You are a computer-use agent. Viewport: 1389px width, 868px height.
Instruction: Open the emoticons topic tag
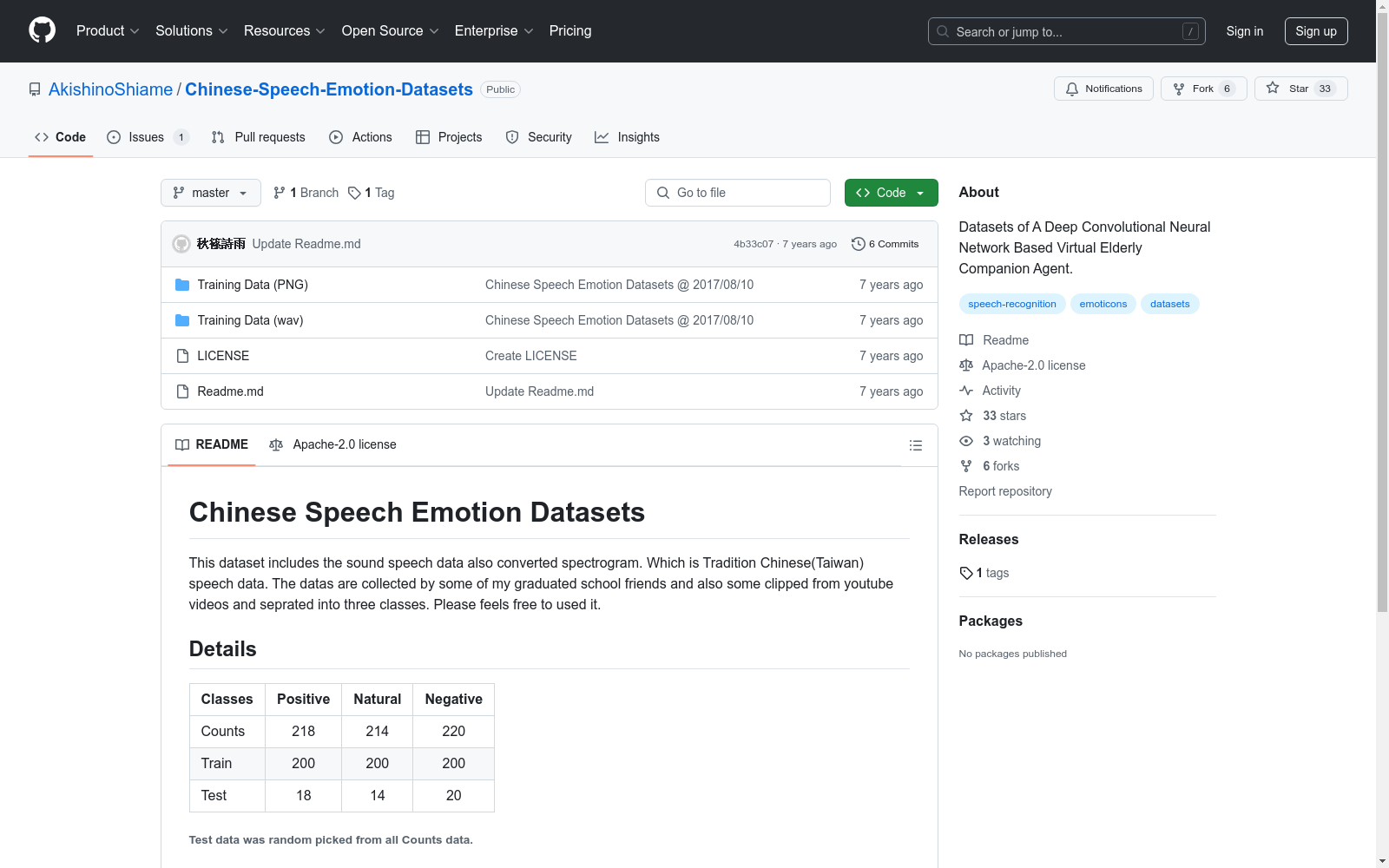pos(1103,304)
